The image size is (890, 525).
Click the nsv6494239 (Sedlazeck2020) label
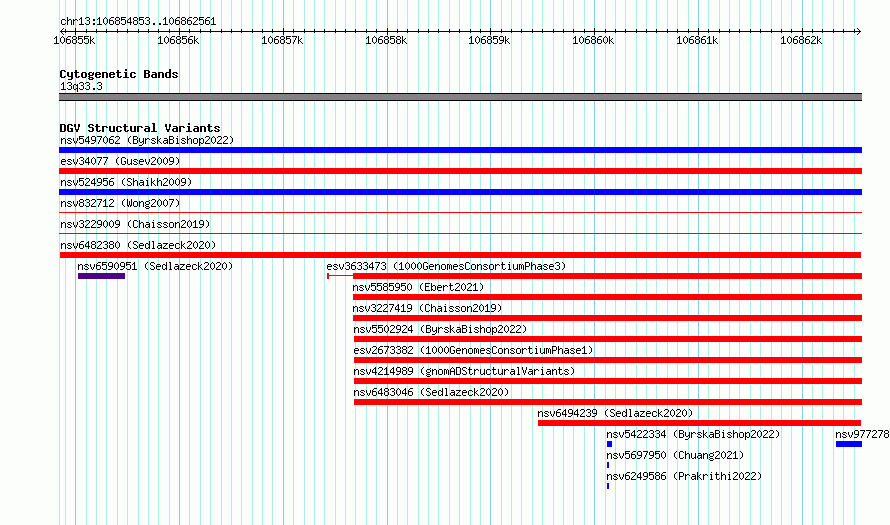tap(615, 413)
